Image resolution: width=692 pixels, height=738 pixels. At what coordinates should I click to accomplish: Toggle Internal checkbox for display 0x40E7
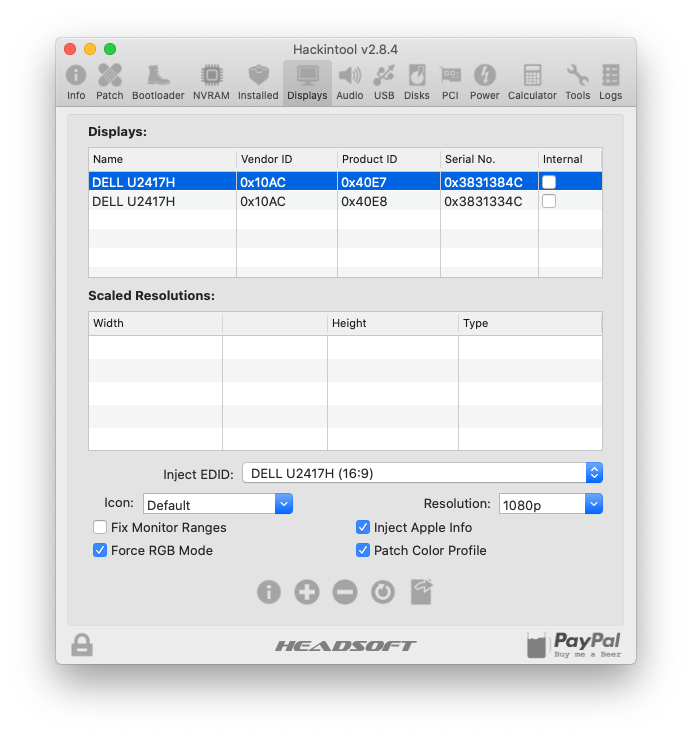(x=549, y=182)
